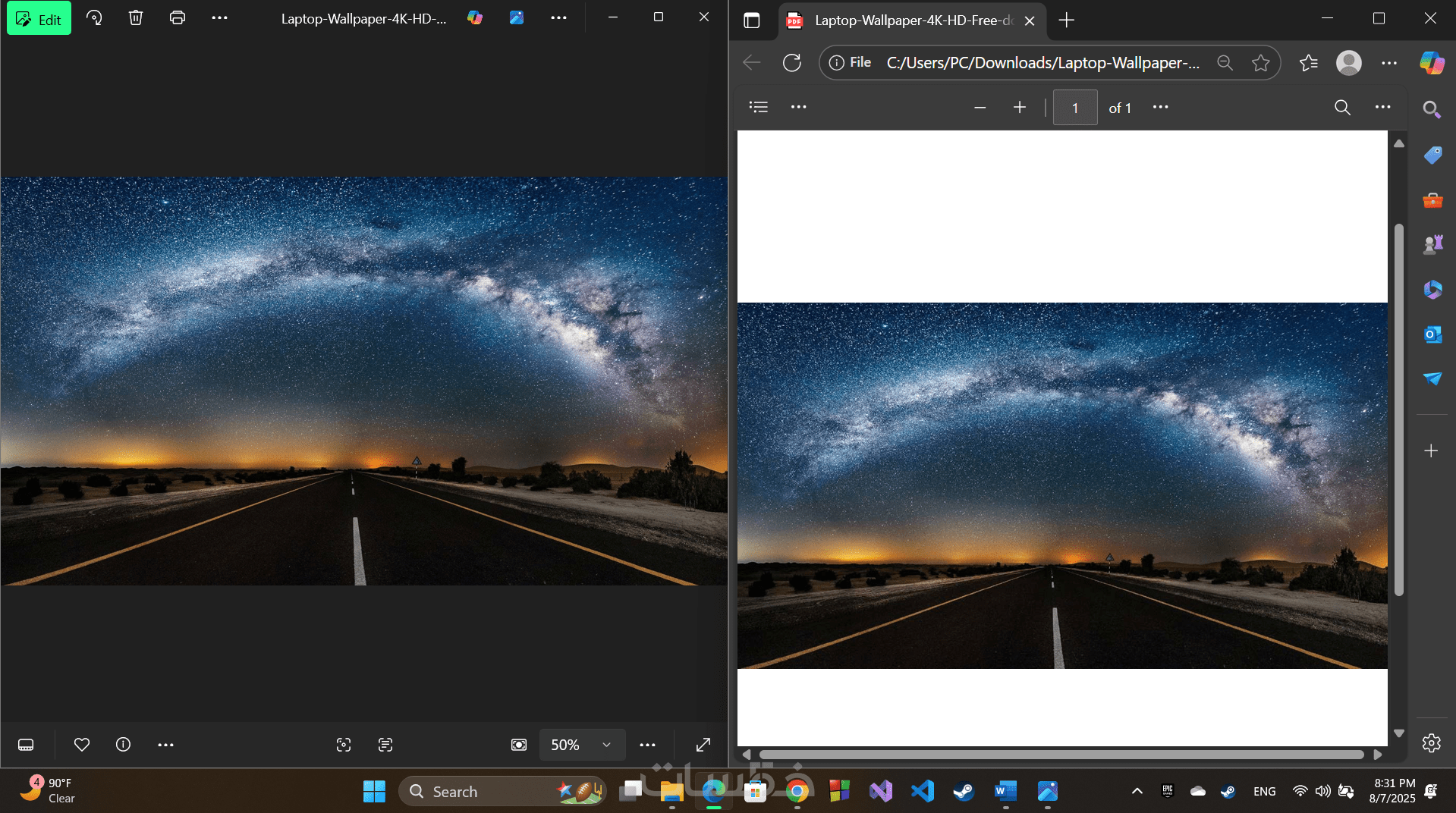Open Microsoft 365 in Edge sidebar

coord(1432,289)
